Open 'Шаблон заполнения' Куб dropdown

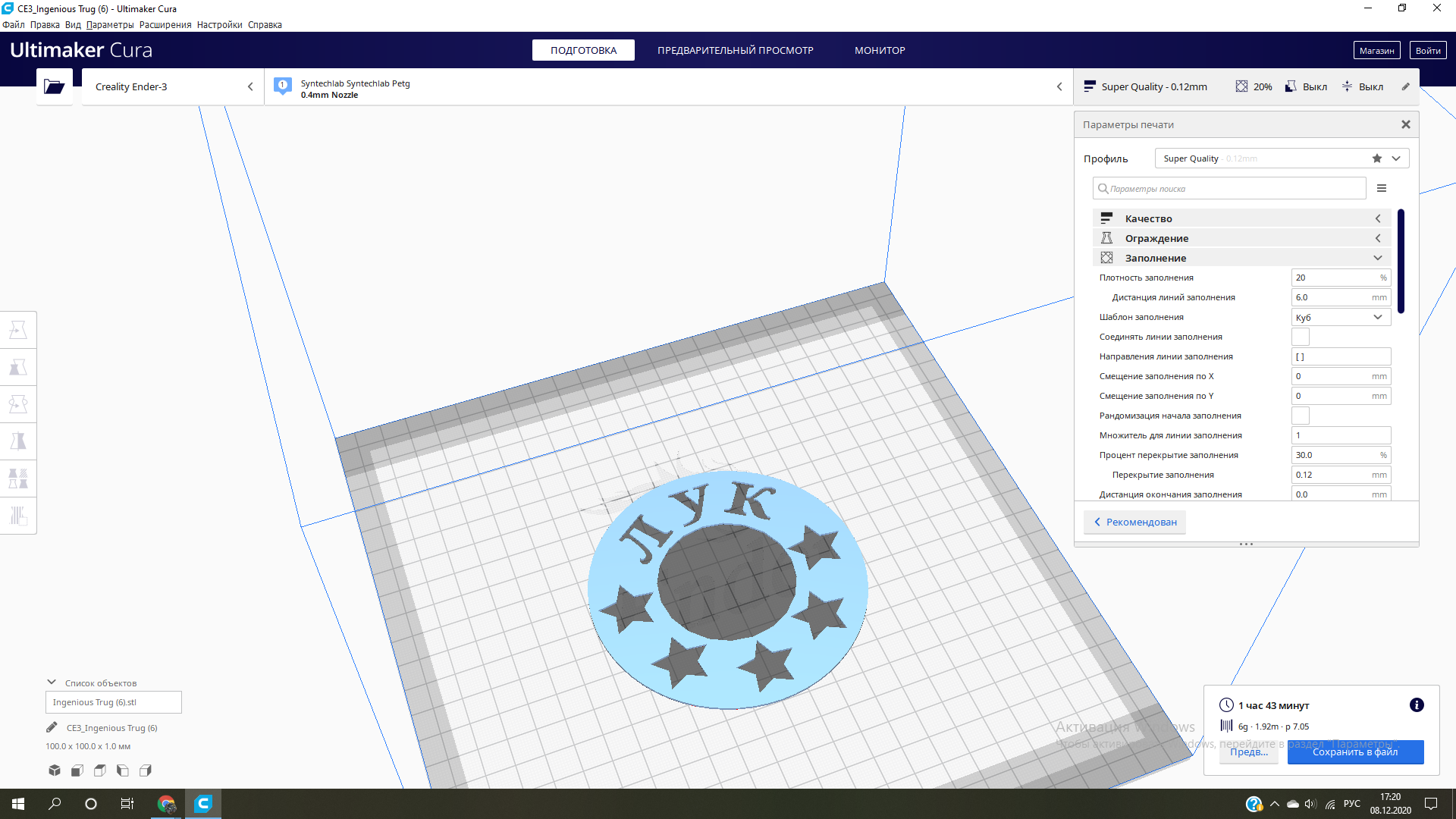pos(1340,317)
